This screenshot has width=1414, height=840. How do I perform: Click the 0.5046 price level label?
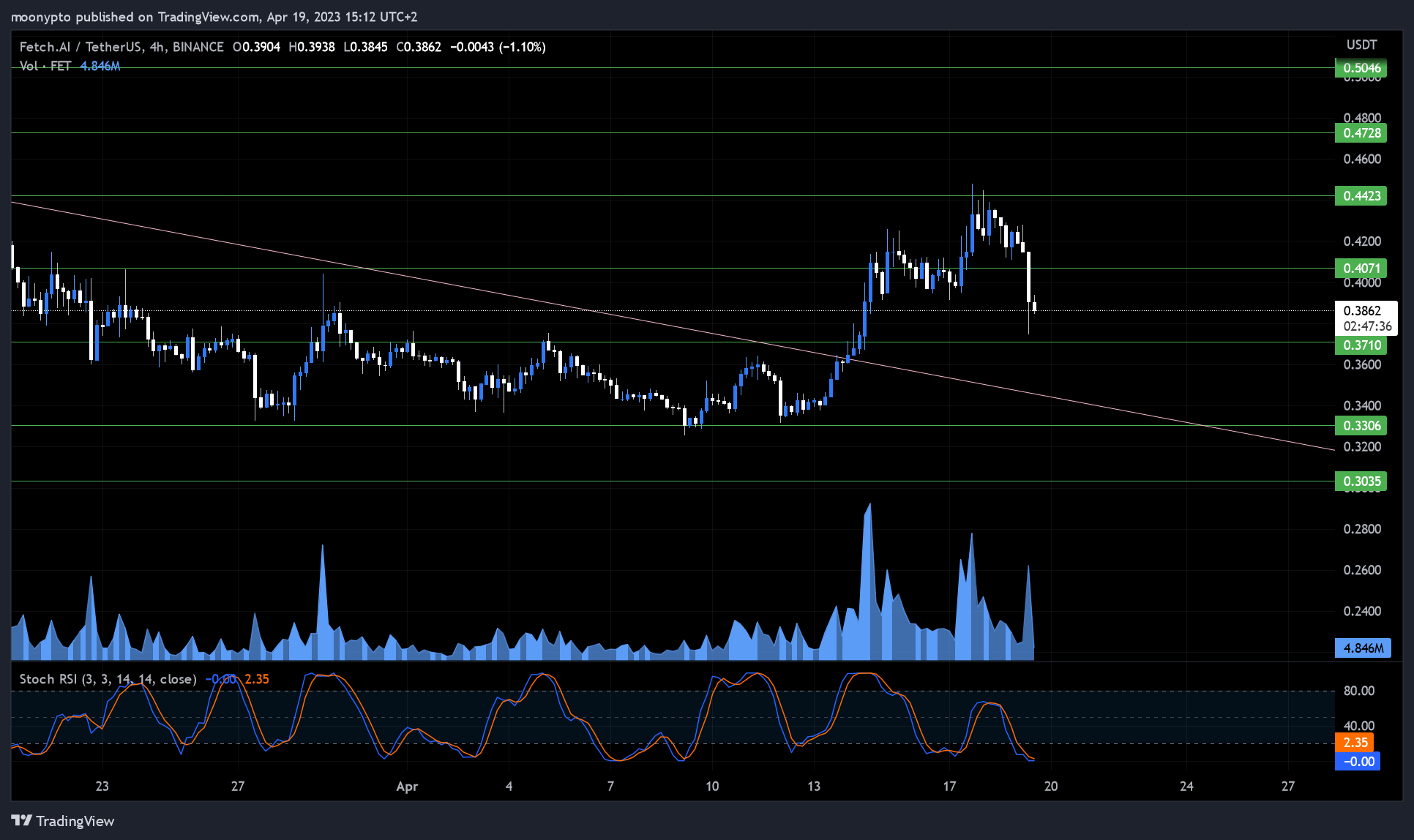(x=1361, y=68)
